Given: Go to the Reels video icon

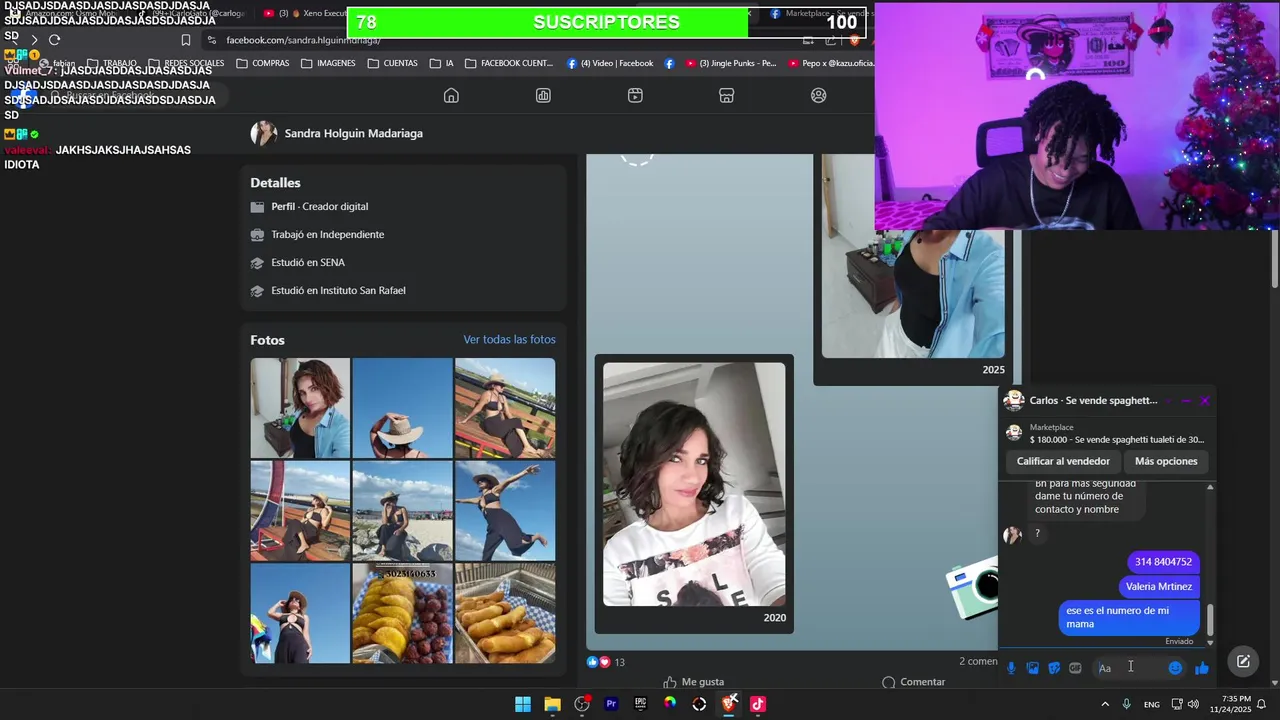Looking at the screenshot, I should click(635, 95).
